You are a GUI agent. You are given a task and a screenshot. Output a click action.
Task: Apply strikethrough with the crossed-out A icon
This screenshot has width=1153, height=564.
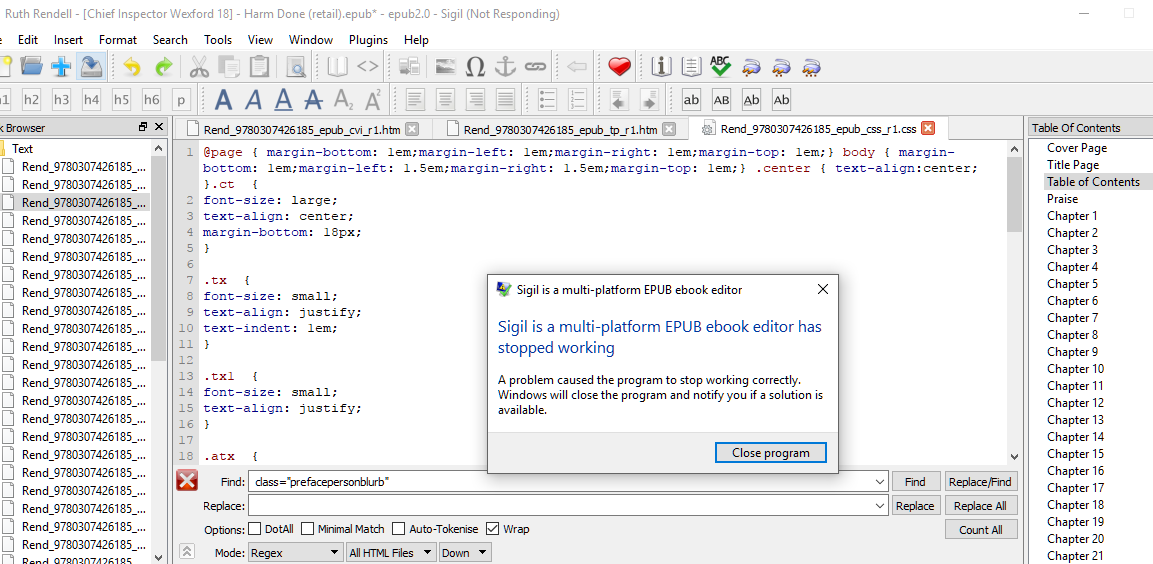(x=314, y=99)
